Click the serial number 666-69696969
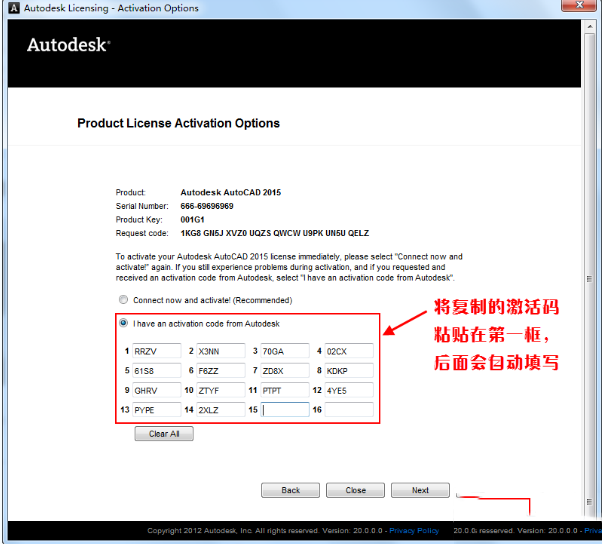The height and width of the screenshot is (544, 602). pos(207,206)
